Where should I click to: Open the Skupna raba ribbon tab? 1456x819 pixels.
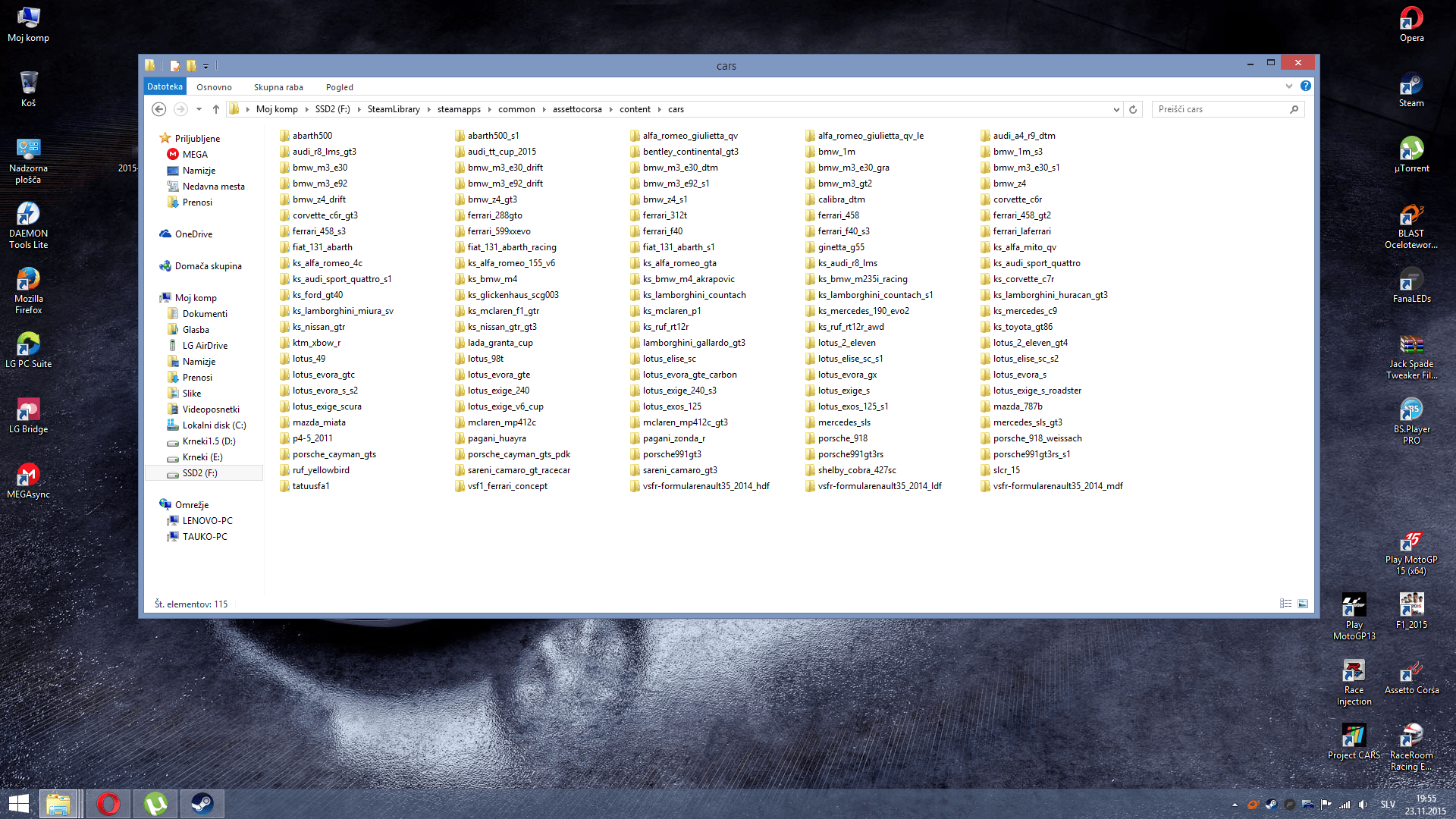tap(278, 87)
